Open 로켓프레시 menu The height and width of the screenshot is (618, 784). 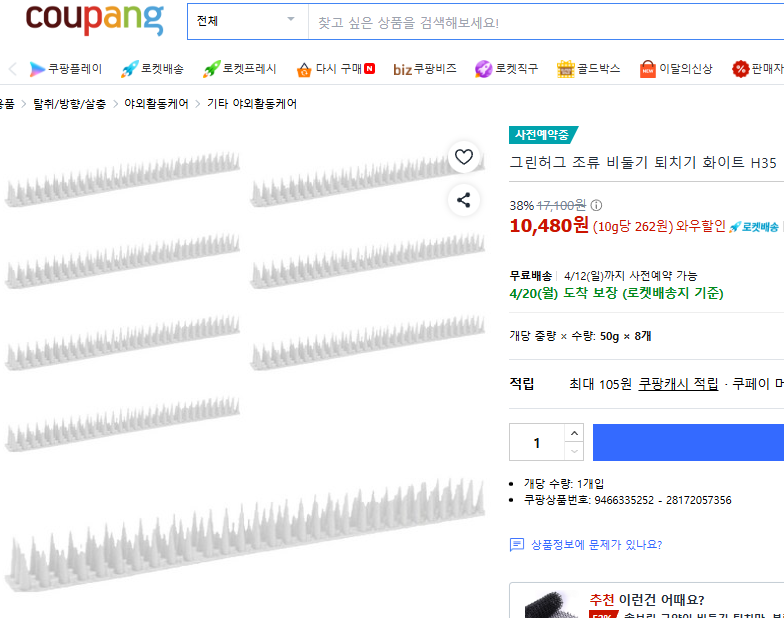pyautogui.click(x=240, y=69)
